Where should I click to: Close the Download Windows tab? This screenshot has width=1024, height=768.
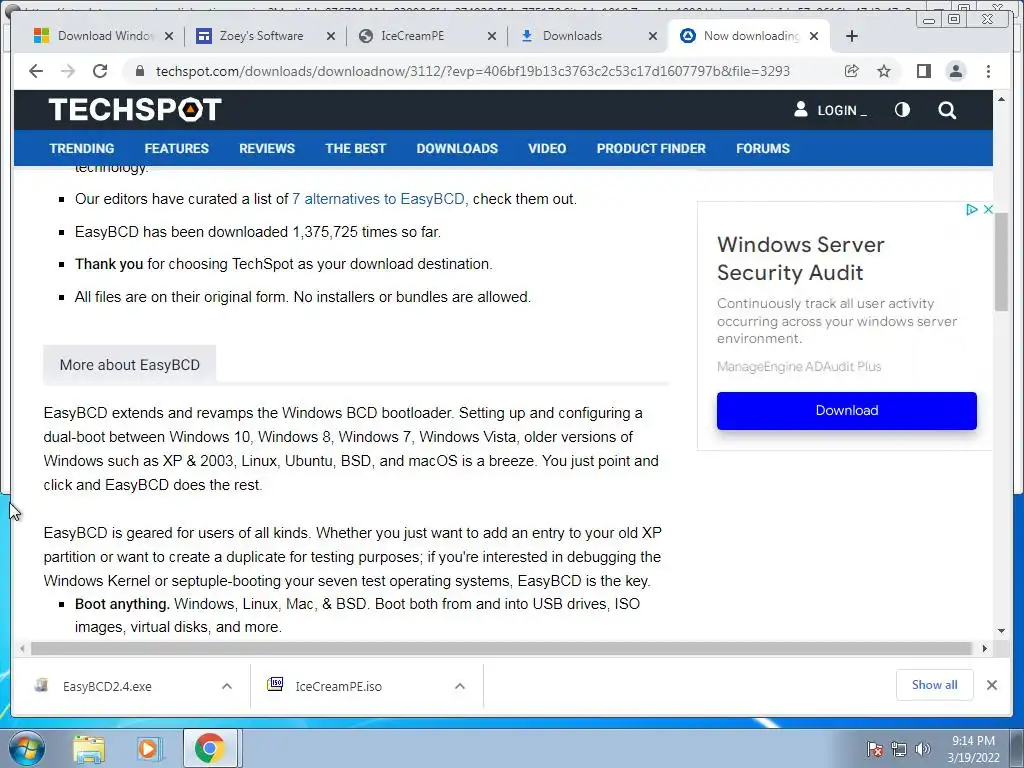click(x=169, y=36)
